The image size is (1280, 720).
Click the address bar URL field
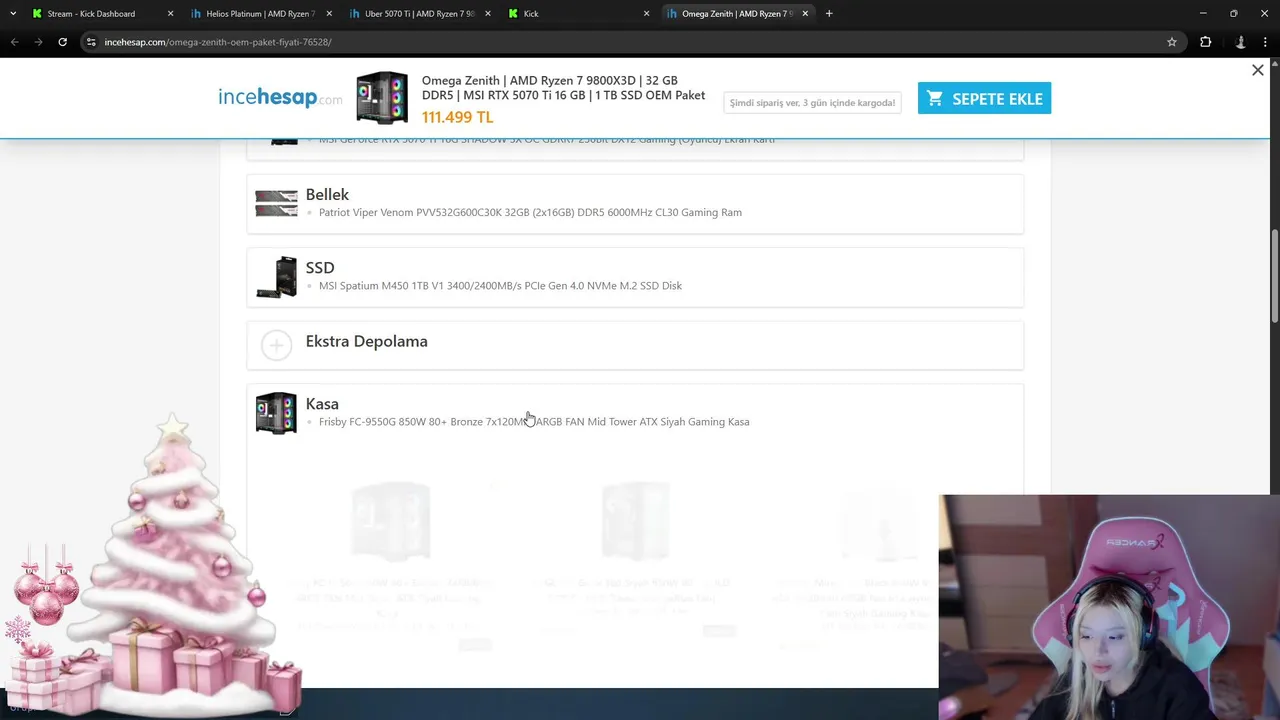tap(630, 42)
